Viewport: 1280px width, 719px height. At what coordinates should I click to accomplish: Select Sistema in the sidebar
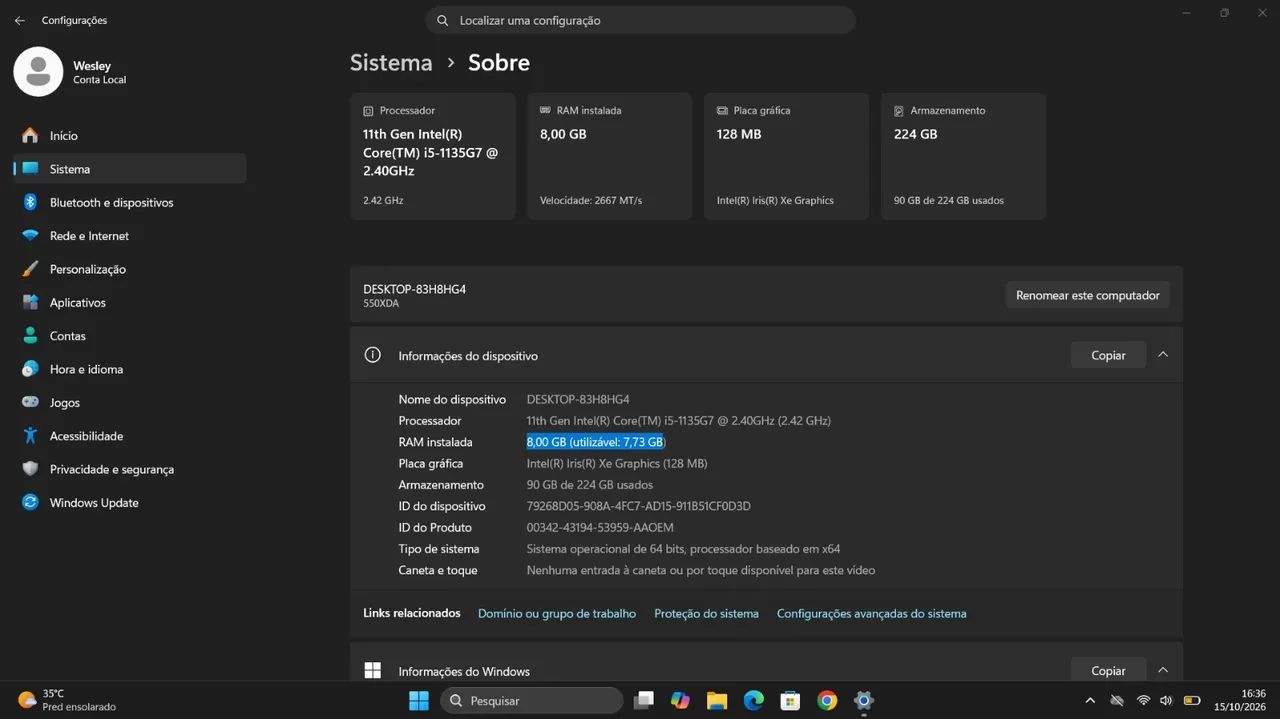pos(130,169)
